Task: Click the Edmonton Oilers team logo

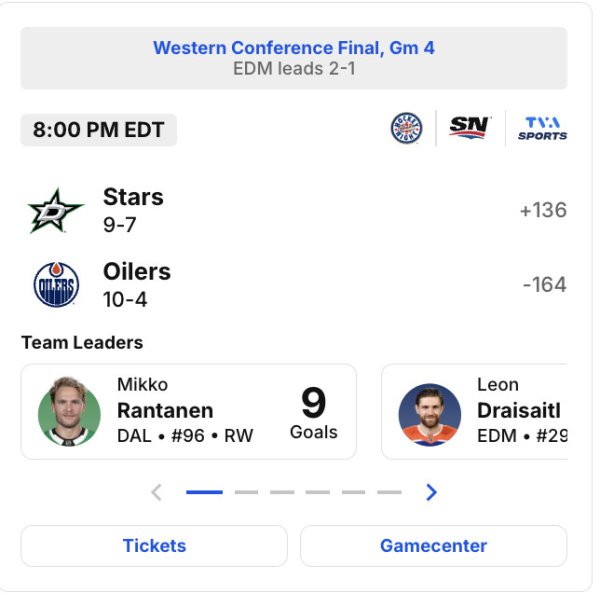Action: click(55, 284)
